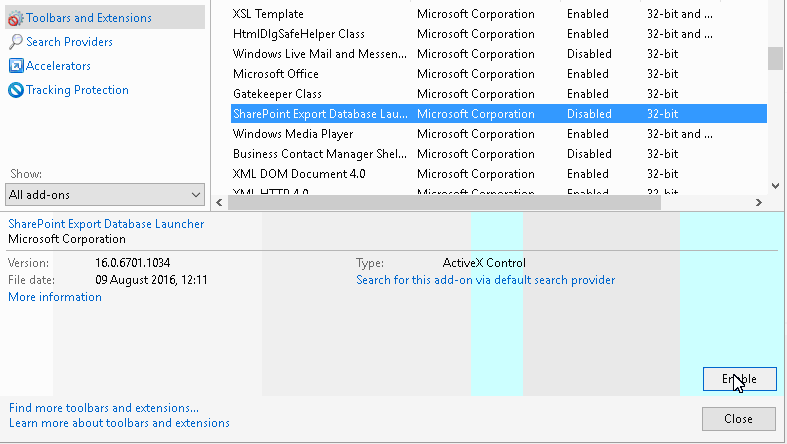Click the SharePoint Export Database Launcher details title
The width and height of the screenshot is (787, 444).
106,224
